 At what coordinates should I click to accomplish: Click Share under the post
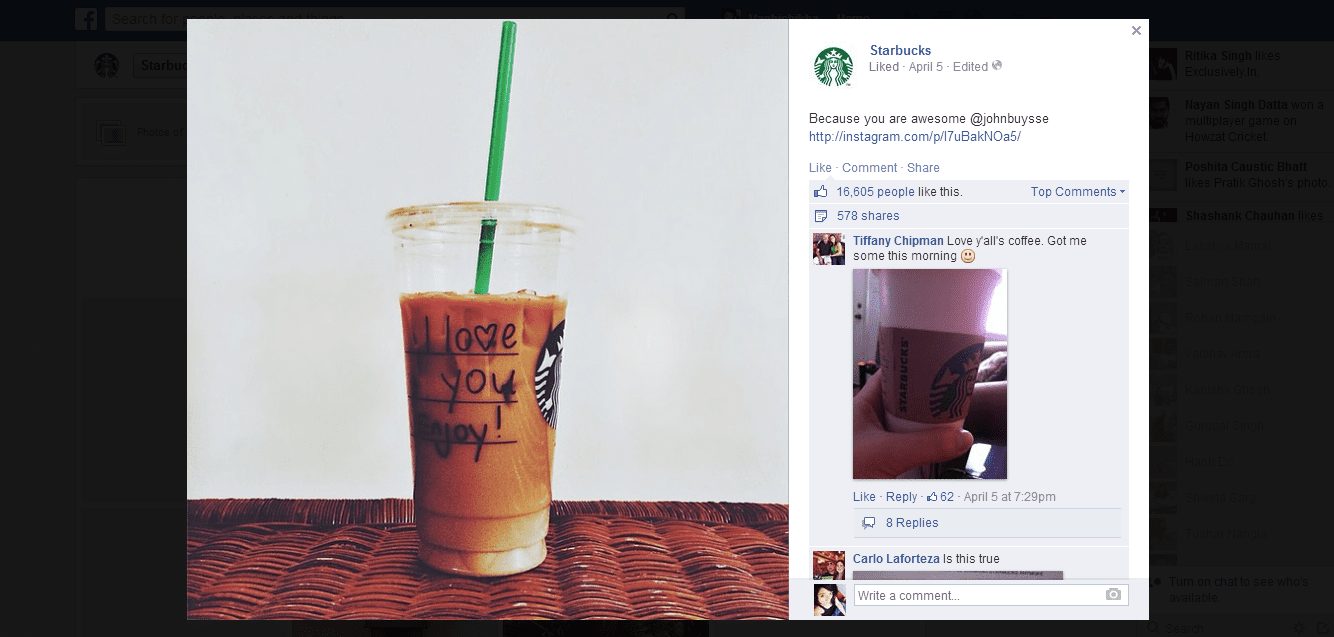point(923,168)
